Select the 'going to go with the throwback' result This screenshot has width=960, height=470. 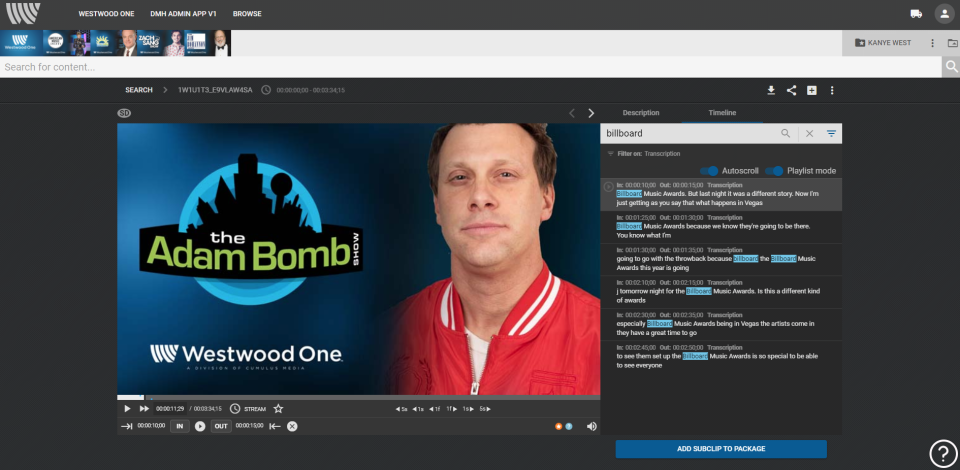(x=721, y=259)
